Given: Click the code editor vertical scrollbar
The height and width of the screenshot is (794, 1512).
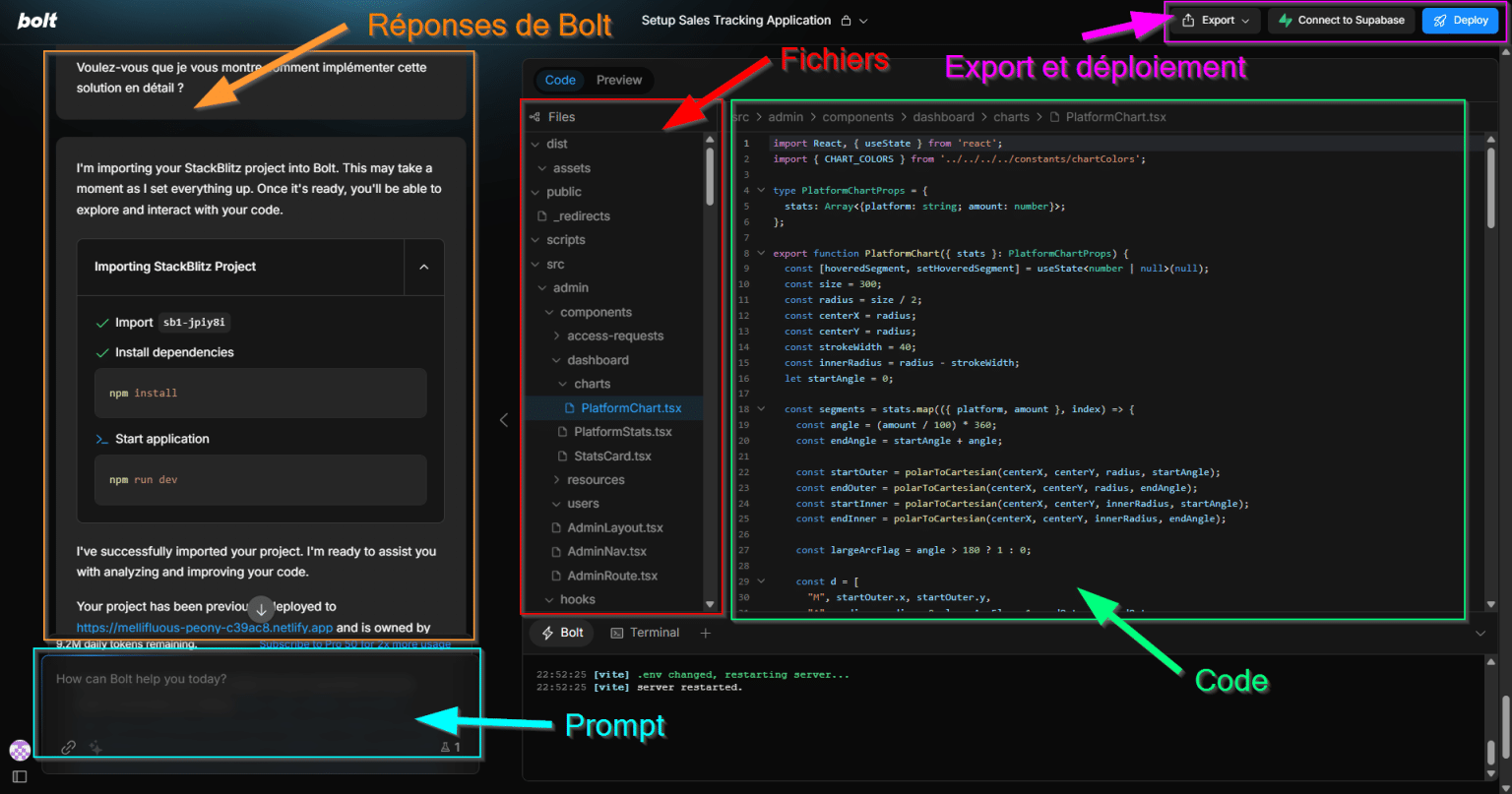Looking at the screenshot, I should 1490,187.
